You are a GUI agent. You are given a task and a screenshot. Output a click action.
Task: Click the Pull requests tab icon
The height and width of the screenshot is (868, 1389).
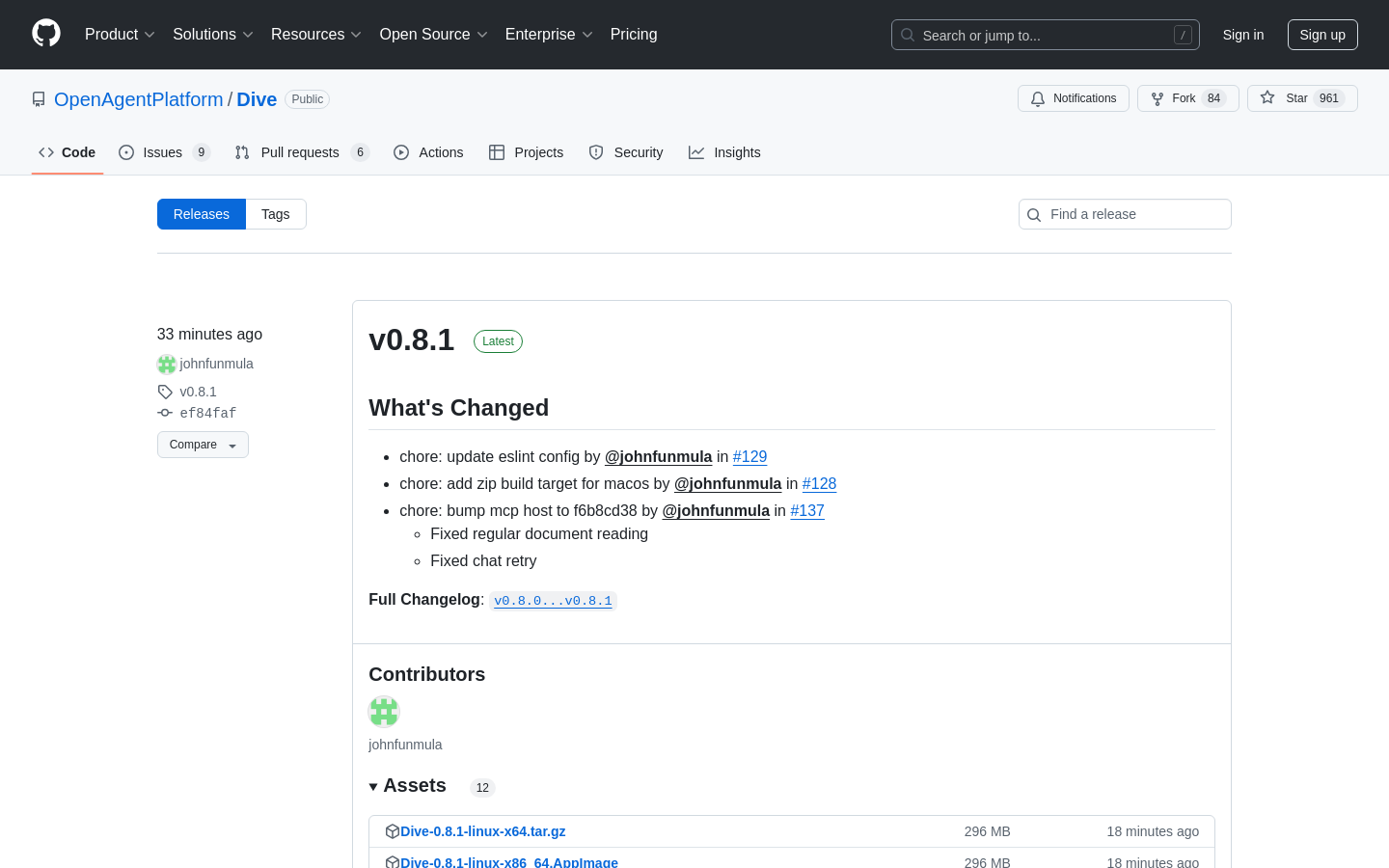[242, 152]
